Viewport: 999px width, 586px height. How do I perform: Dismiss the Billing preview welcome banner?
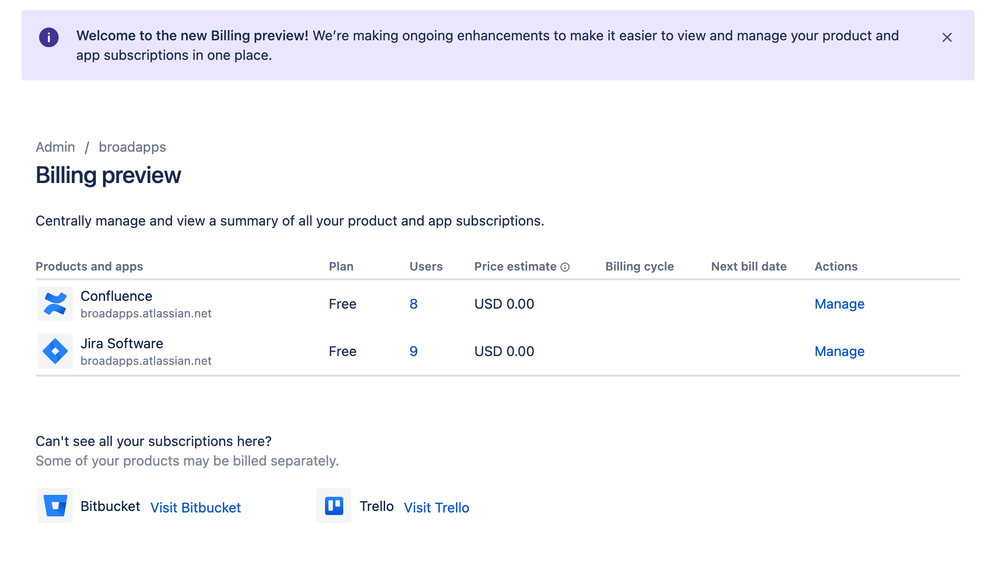coord(947,38)
